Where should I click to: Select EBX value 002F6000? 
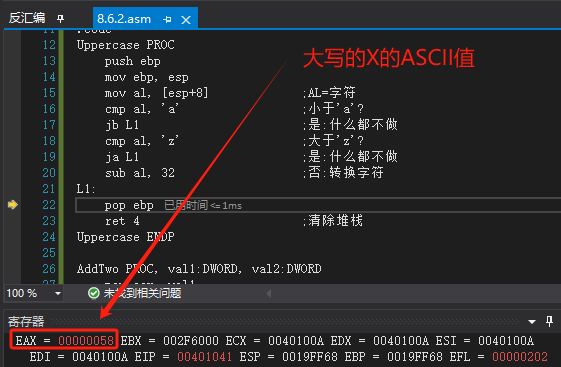pos(191,341)
